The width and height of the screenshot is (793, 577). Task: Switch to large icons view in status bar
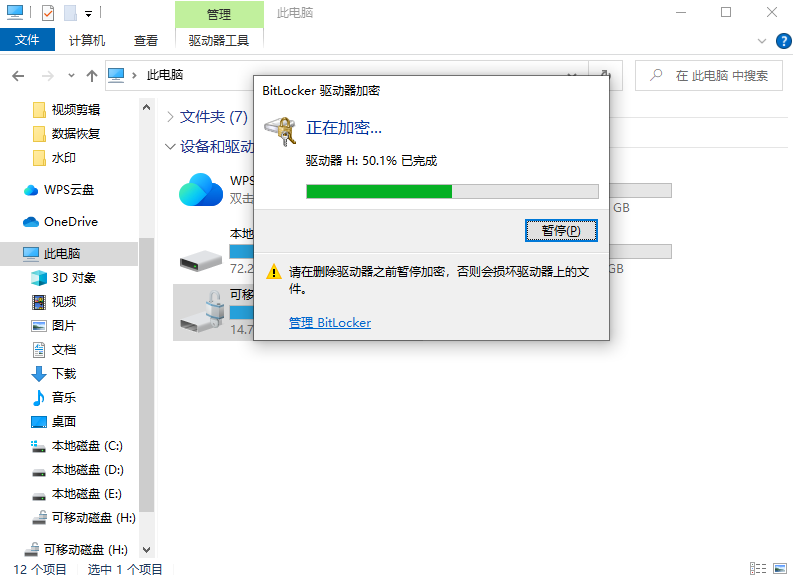(780, 568)
